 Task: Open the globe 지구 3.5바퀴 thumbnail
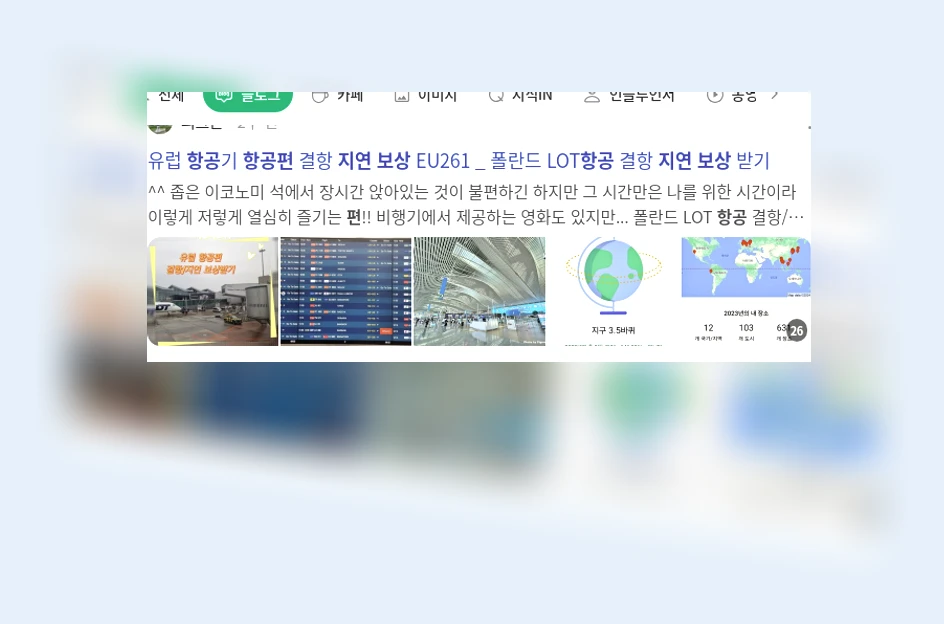tap(613, 291)
